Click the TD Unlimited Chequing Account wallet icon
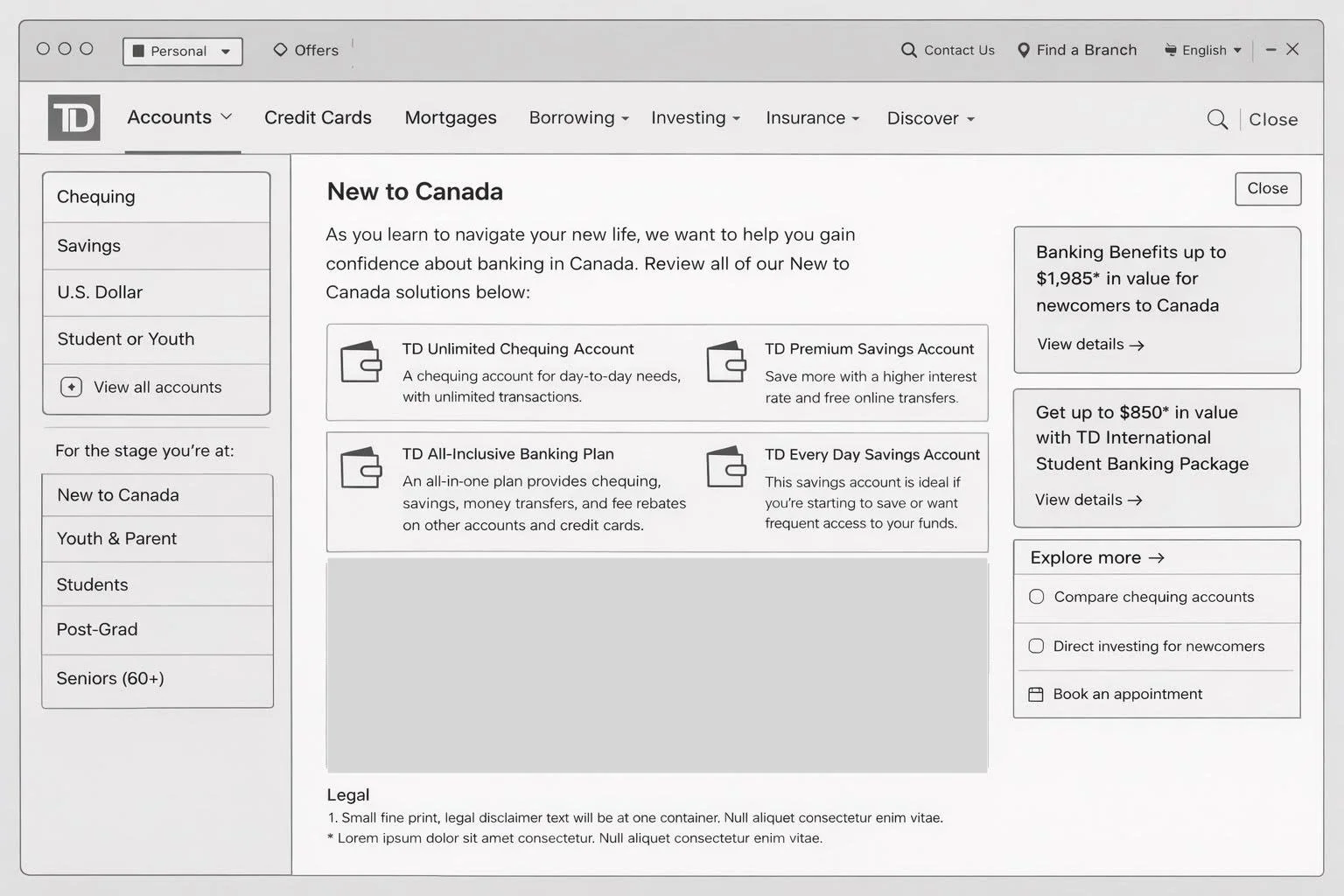Screen dimensions: 1344x896 (361, 361)
